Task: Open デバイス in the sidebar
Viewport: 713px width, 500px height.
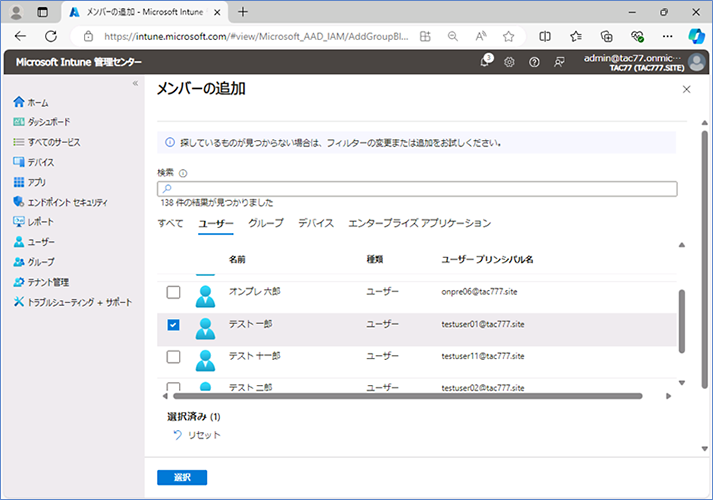Action: (34, 162)
